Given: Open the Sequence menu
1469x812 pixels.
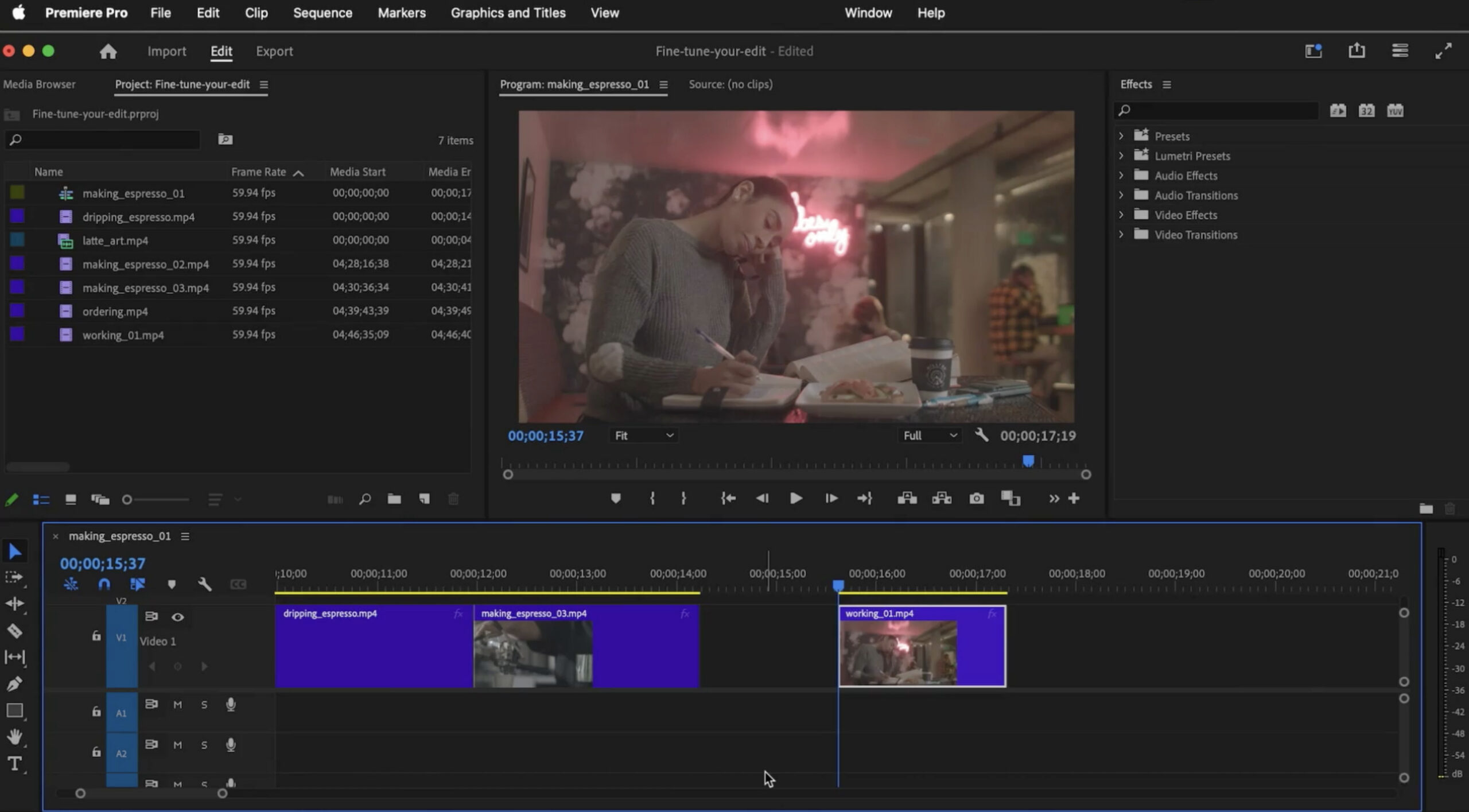Looking at the screenshot, I should (322, 13).
